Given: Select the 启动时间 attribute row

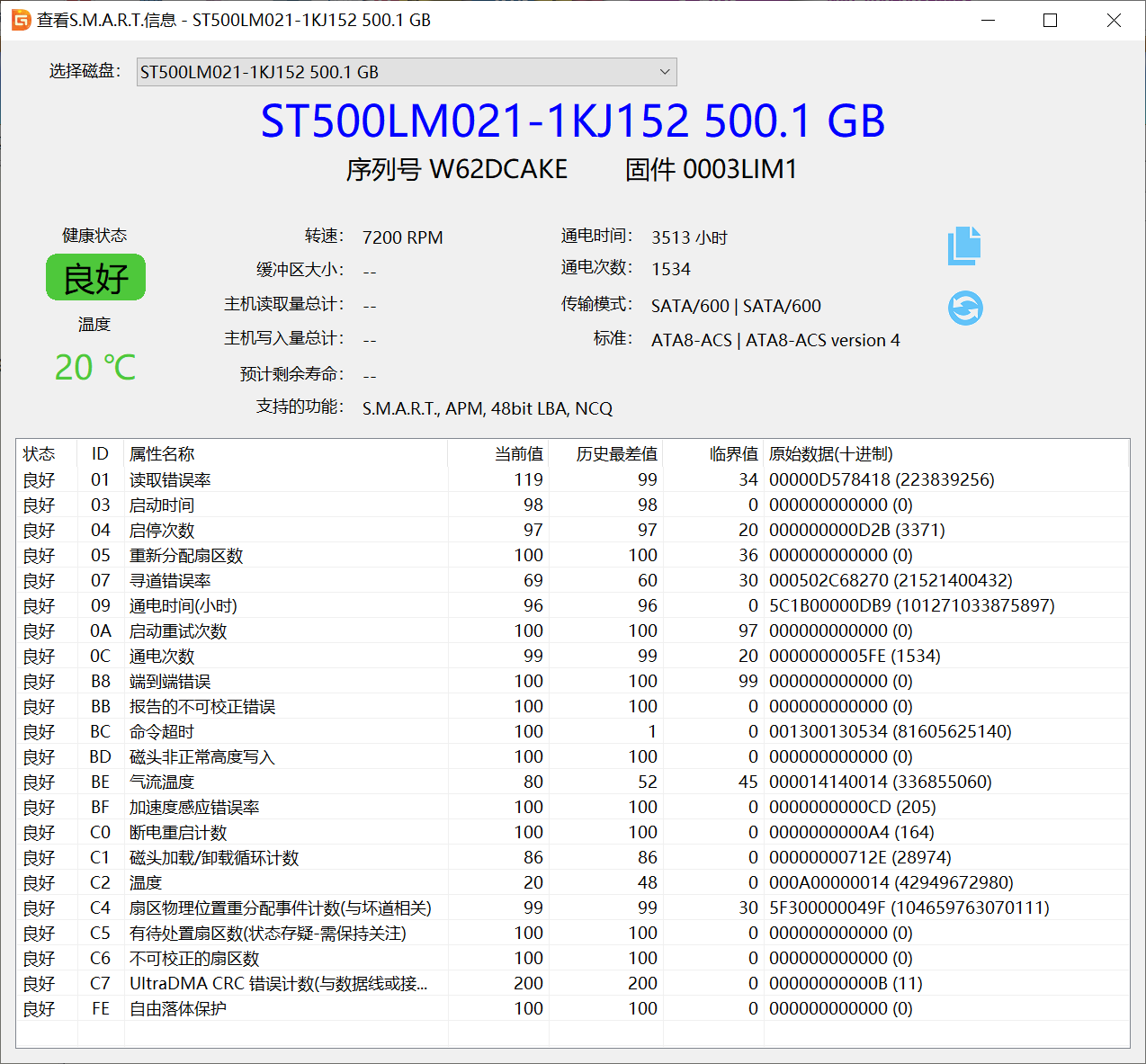Looking at the screenshot, I should coord(572,505).
